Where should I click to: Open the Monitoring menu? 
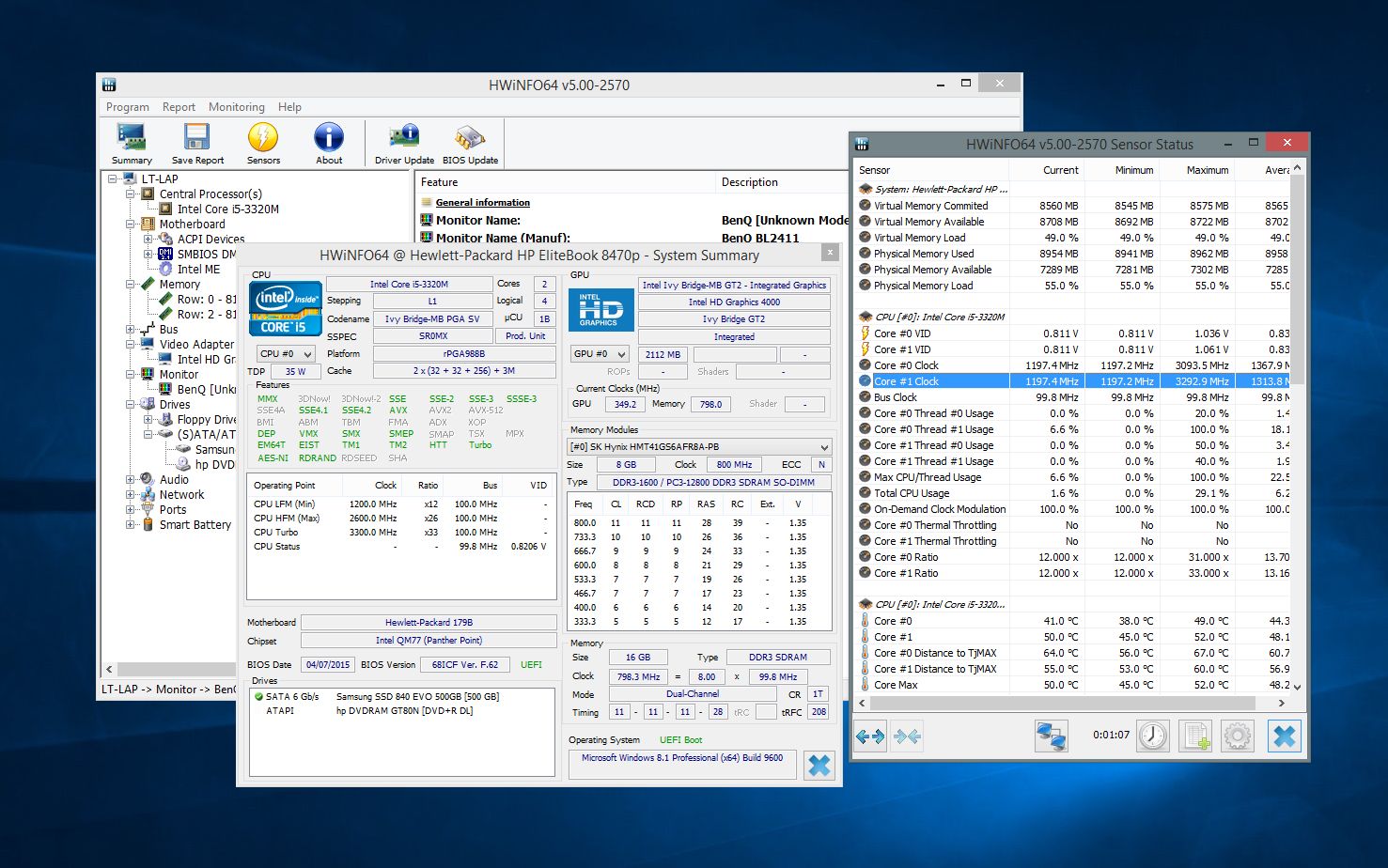[237, 107]
